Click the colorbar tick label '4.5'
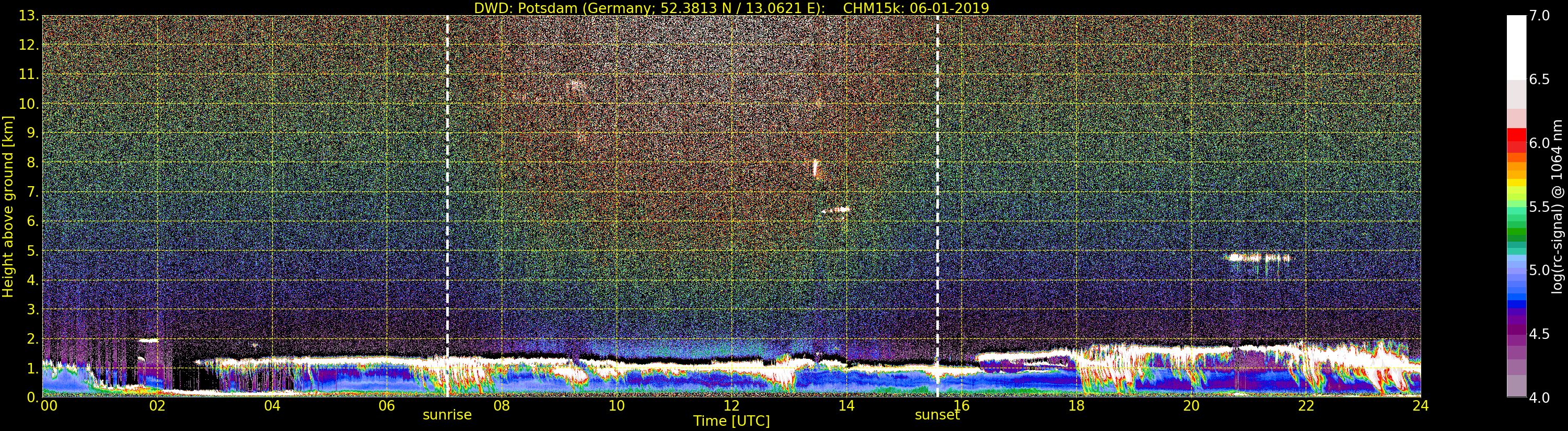This screenshot has height=431, width=1568. [1539, 334]
